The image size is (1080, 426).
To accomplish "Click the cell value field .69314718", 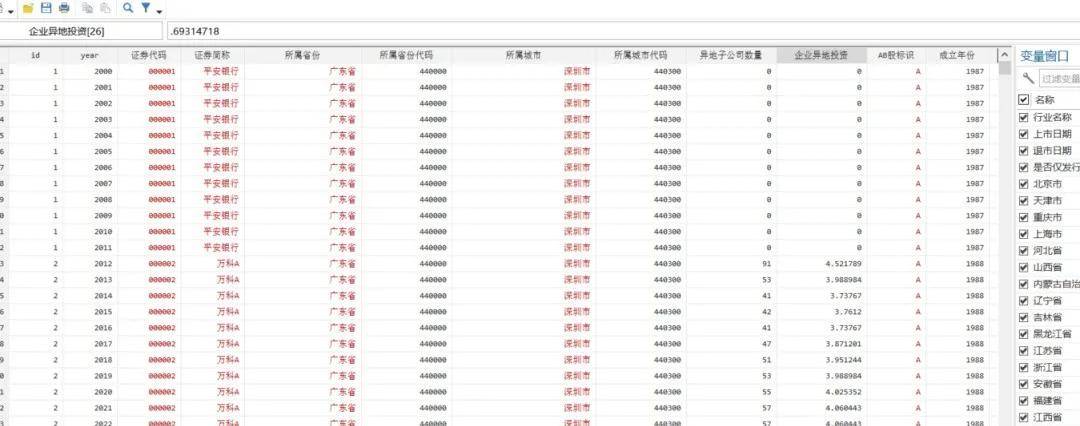I will click(623, 31).
